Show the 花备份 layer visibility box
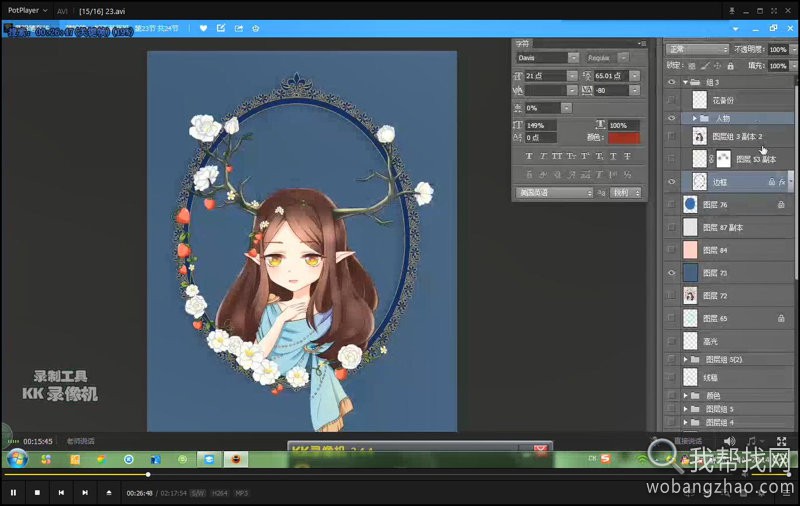The image size is (800, 506). click(x=671, y=100)
